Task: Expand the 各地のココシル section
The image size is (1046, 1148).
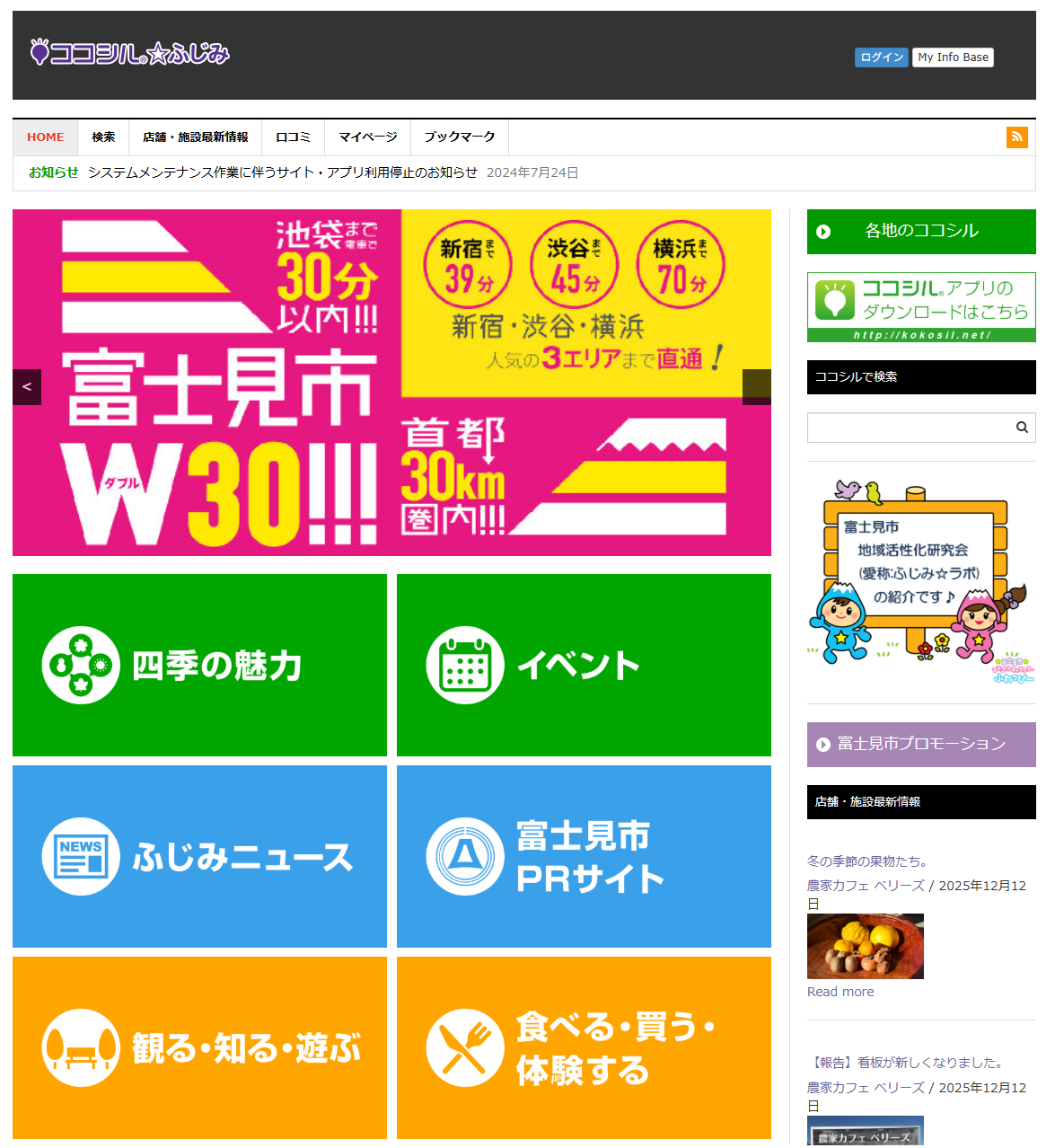Action: click(921, 232)
